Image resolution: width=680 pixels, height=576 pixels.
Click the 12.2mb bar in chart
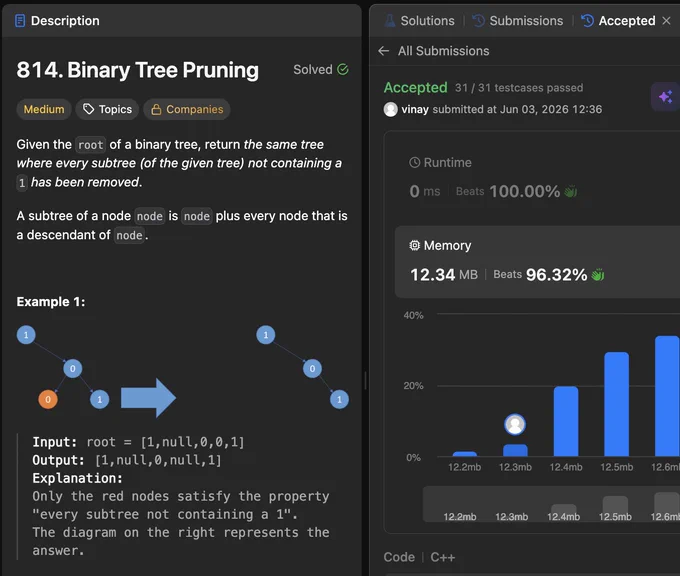465,454
